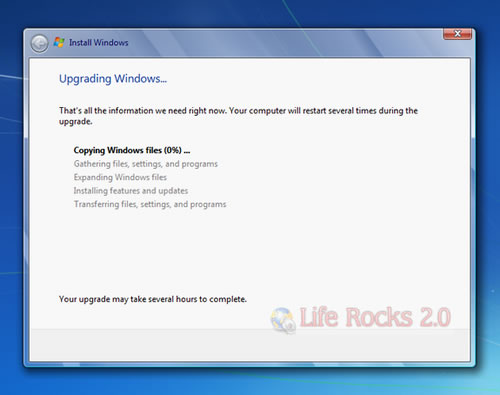Click the round back arrow button
Viewport: 500px width, 395px height.
[39, 43]
